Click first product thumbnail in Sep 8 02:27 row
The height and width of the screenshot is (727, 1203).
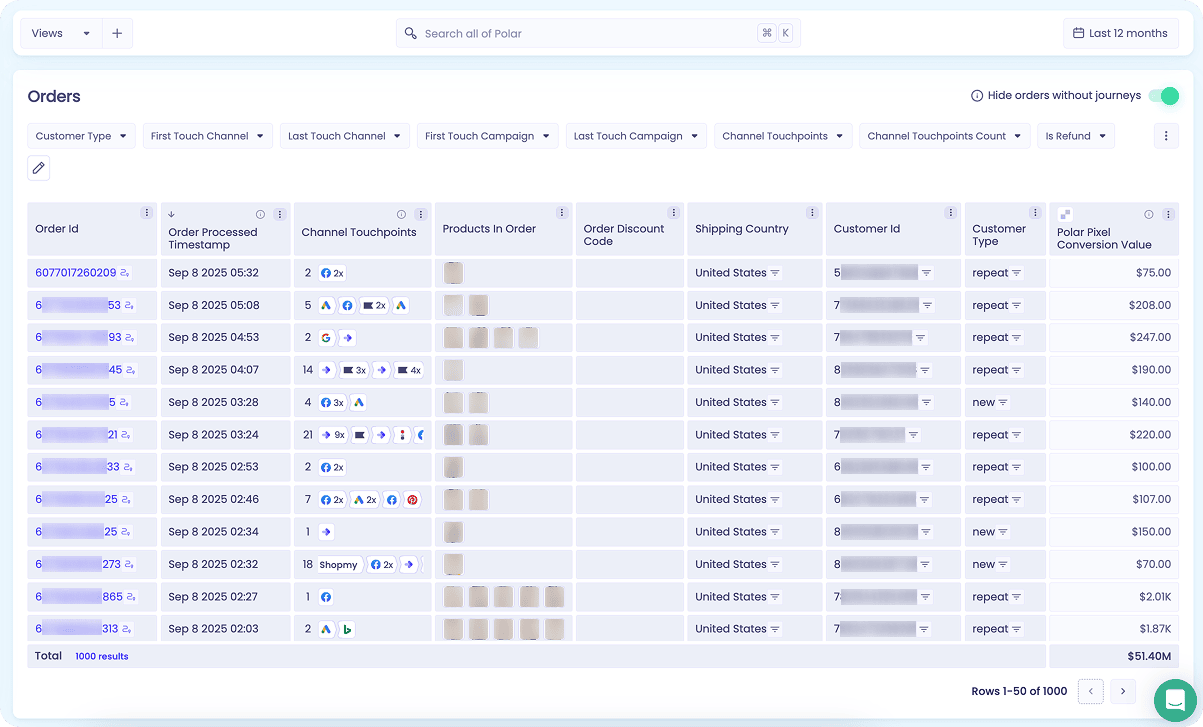pyautogui.click(x=453, y=597)
